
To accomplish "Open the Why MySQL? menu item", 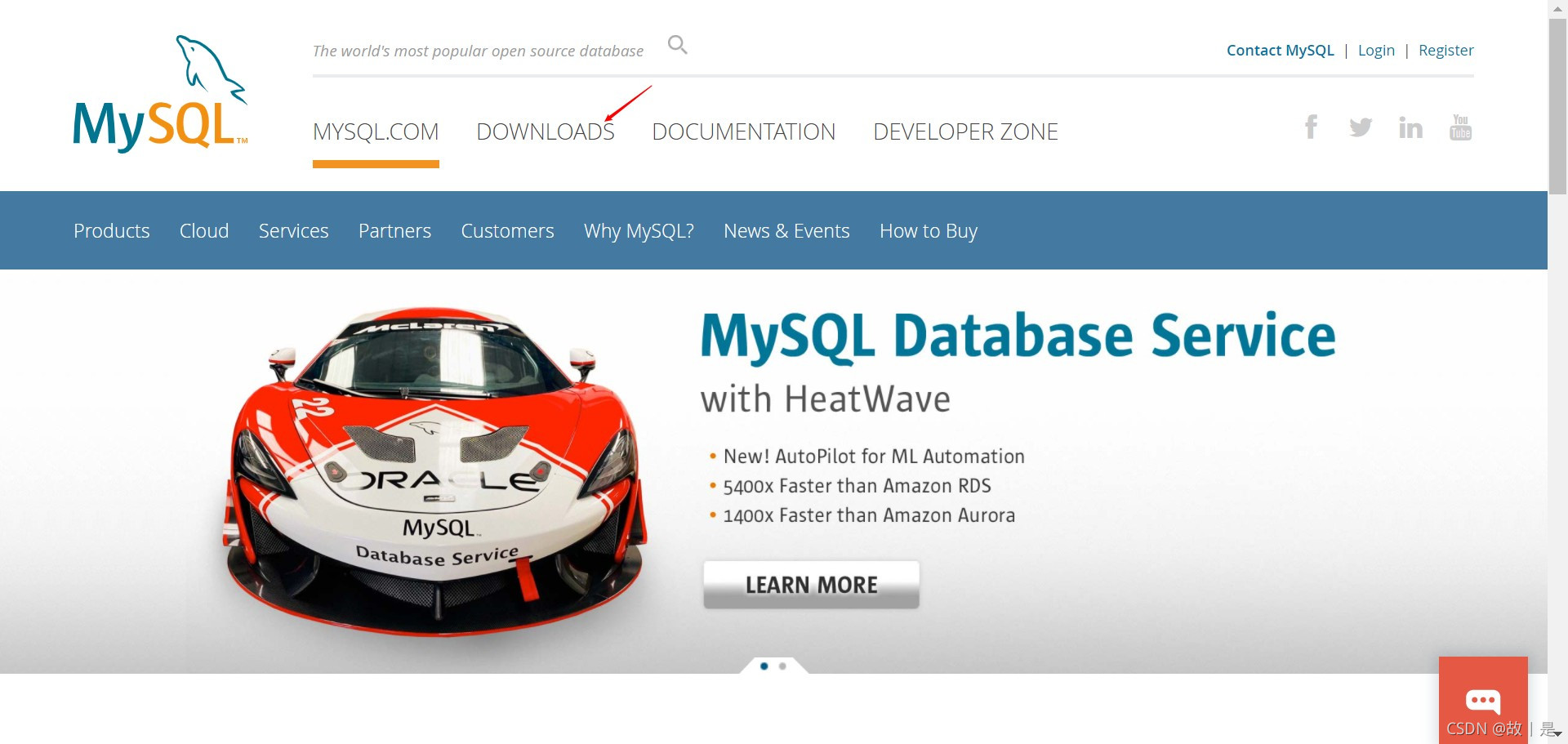I will [x=639, y=231].
